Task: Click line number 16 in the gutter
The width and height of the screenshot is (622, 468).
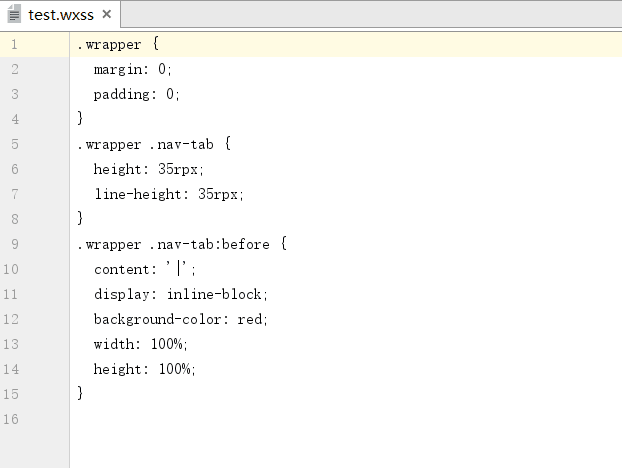Action: tap(12, 418)
